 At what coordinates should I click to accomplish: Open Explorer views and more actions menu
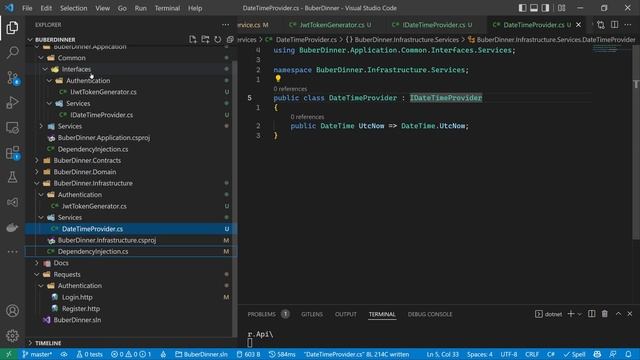tap(225, 24)
